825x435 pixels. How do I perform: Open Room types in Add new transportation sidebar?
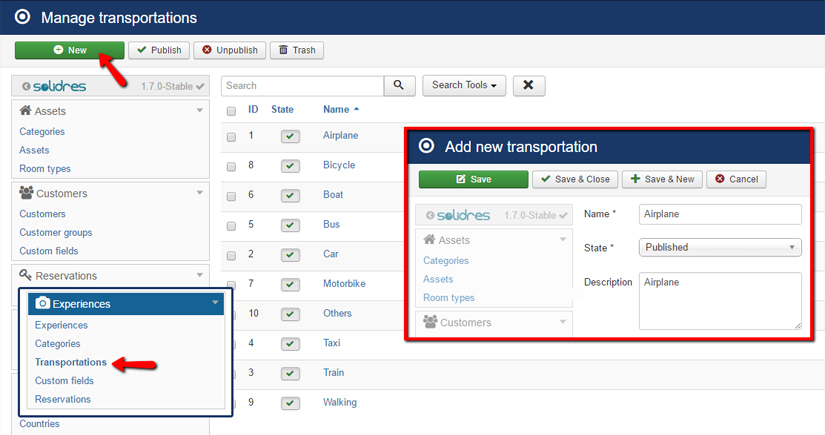(x=449, y=298)
